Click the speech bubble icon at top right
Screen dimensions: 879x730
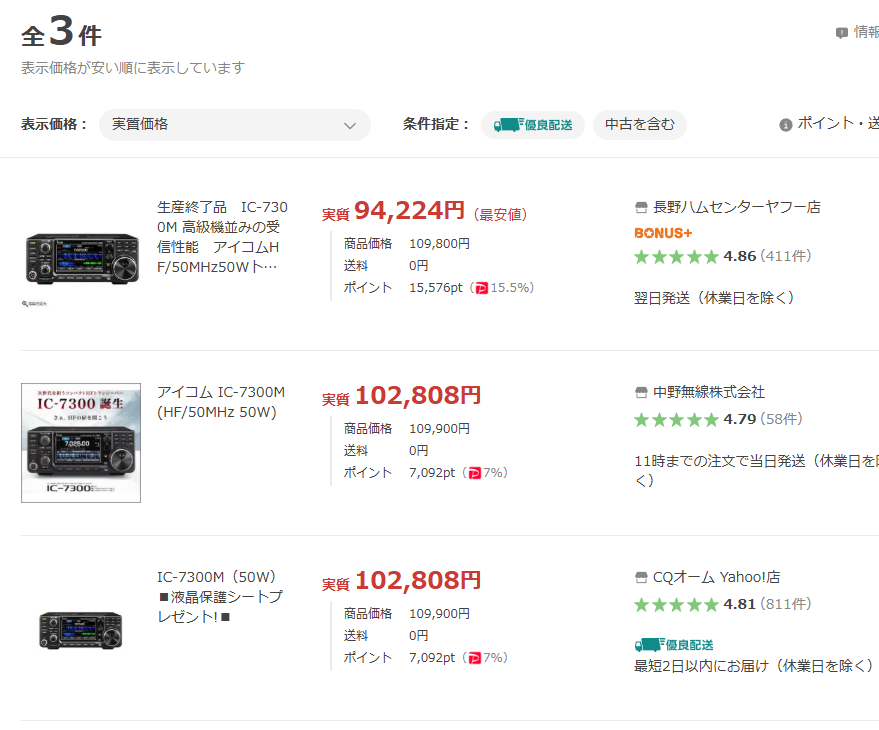841,33
